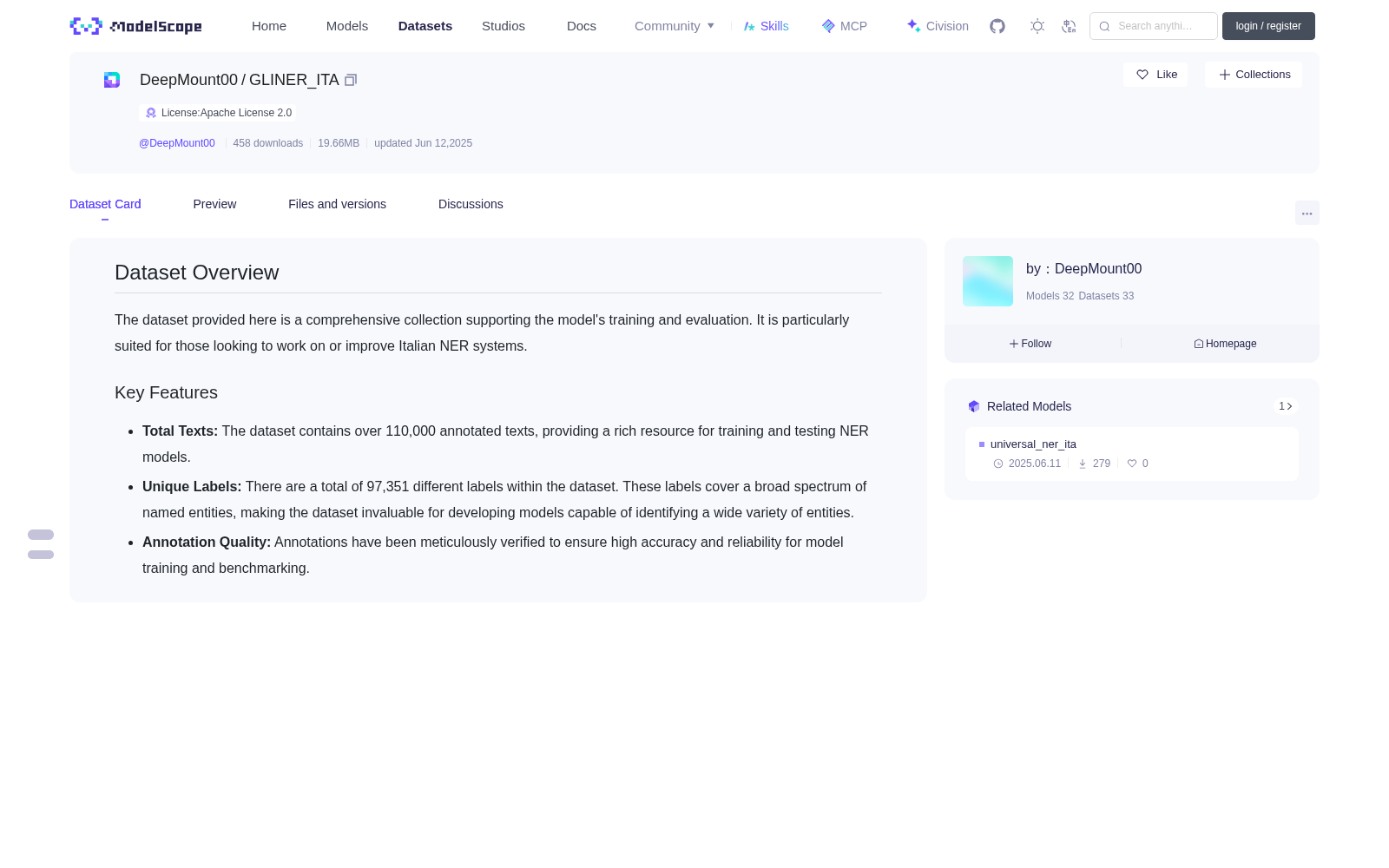
Task: Open the GitHub icon link
Action: tap(997, 26)
